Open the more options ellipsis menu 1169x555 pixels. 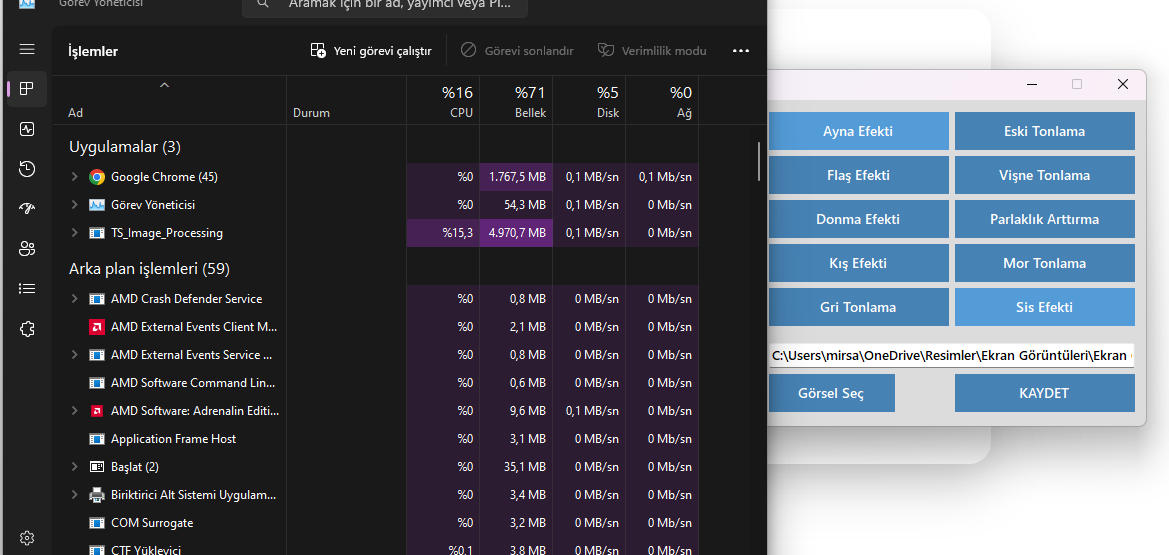(740, 51)
